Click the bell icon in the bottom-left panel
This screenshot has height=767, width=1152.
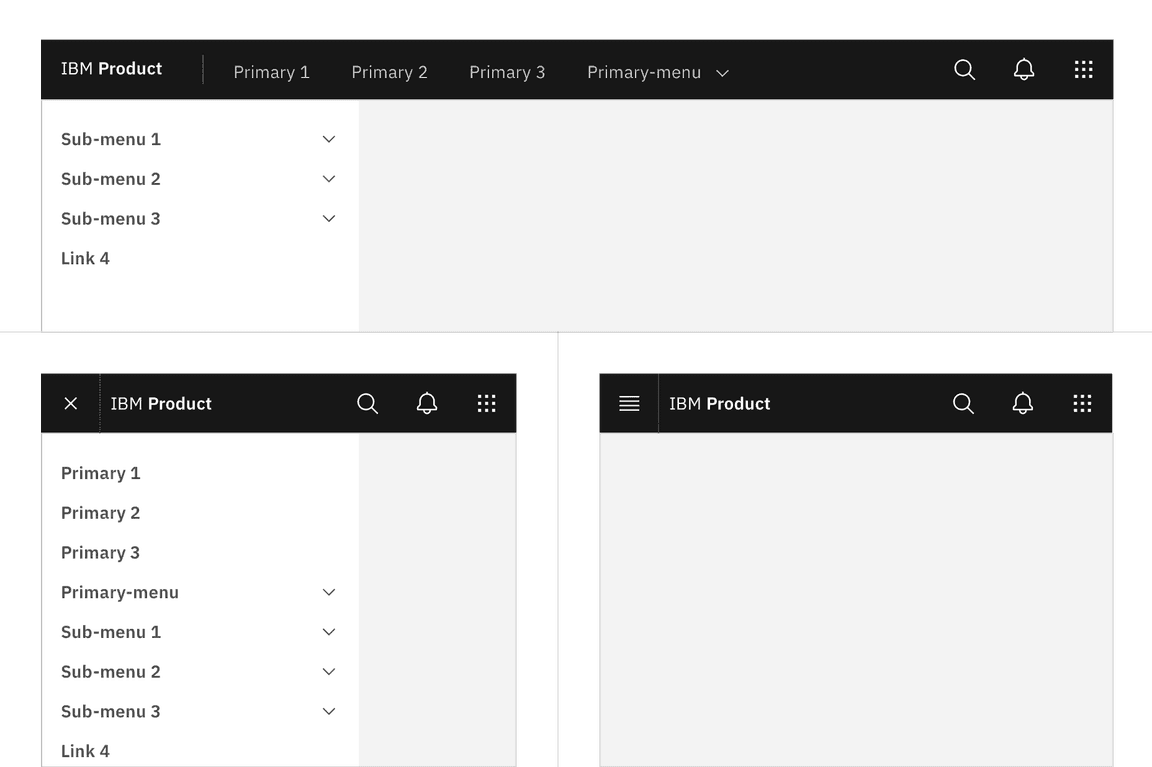click(x=427, y=403)
